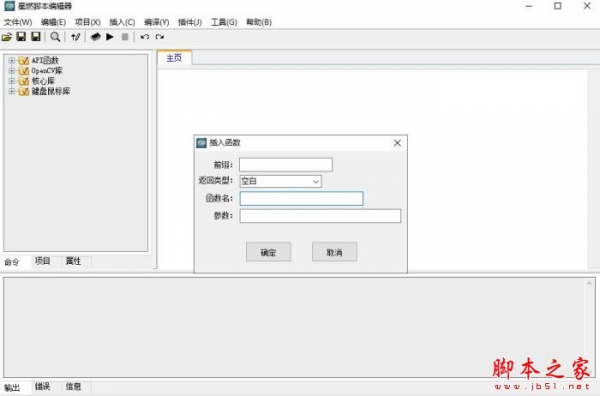Open the 编辑(E) menu
This screenshot has width=600, height=396.
[53, 22]
